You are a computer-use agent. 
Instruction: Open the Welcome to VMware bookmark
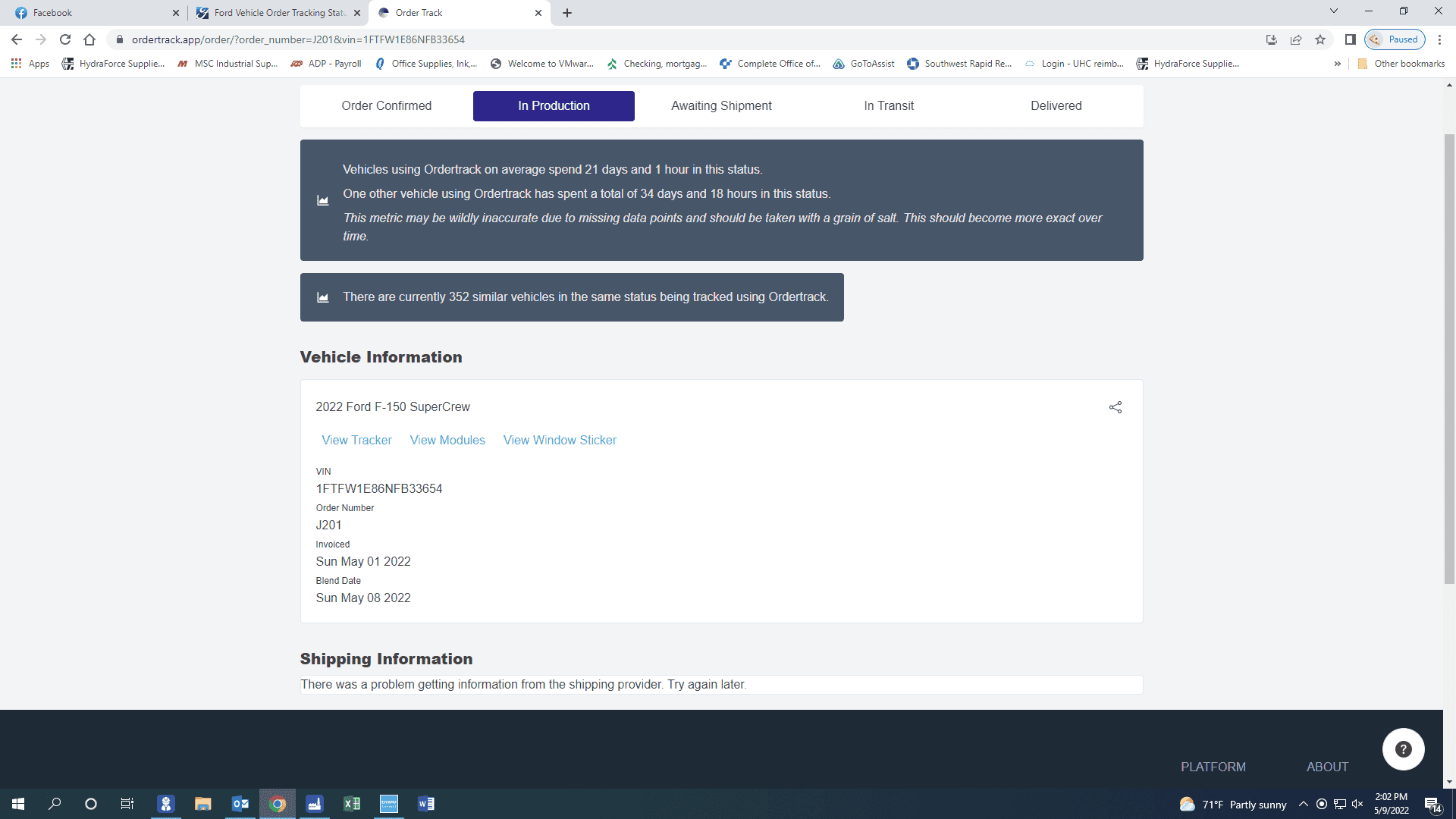[542, 64]
